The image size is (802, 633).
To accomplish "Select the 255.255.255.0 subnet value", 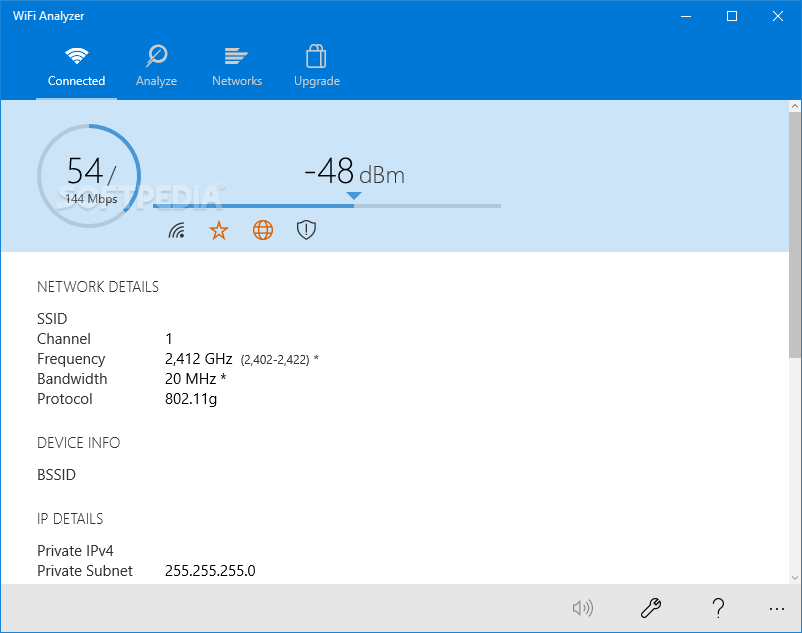I will [210, 571].
